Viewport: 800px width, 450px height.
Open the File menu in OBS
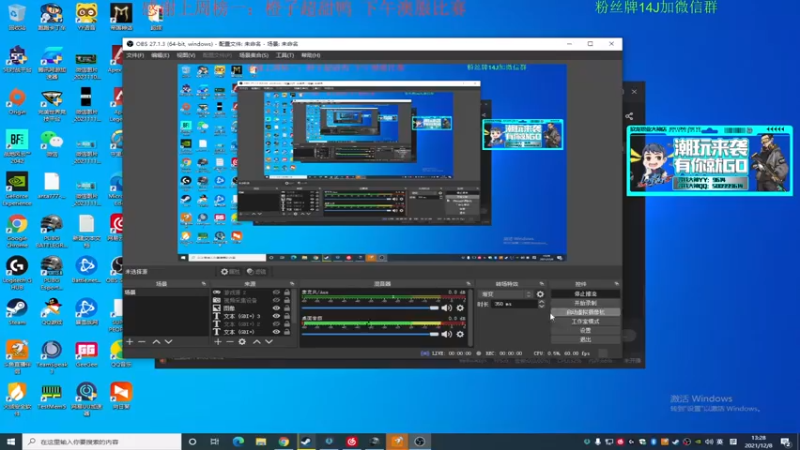pyautogui.click(x=135, y=55)
